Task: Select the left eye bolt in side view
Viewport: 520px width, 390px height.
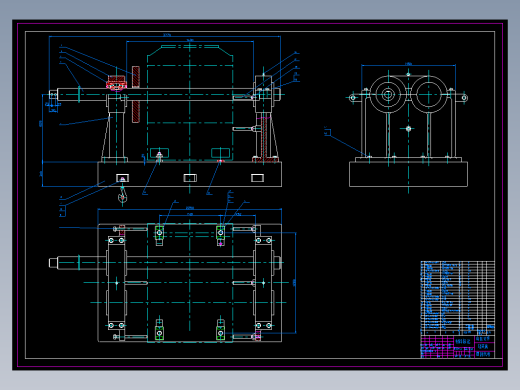Action: tap(353, 98)
